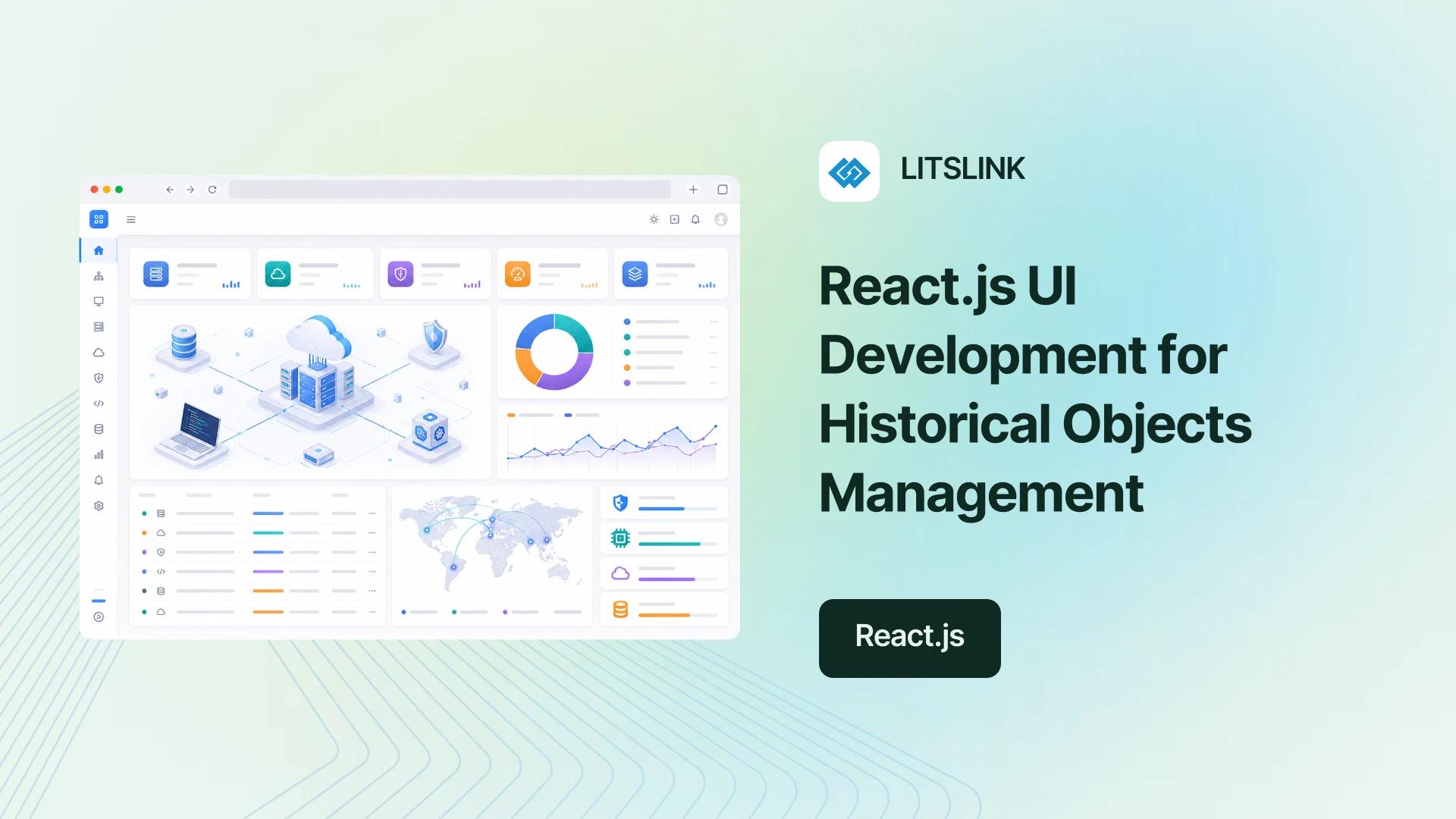The width and height of the screenshot is (1456, 819).
Task: Click the React.js button
Action: click(910, 639)
